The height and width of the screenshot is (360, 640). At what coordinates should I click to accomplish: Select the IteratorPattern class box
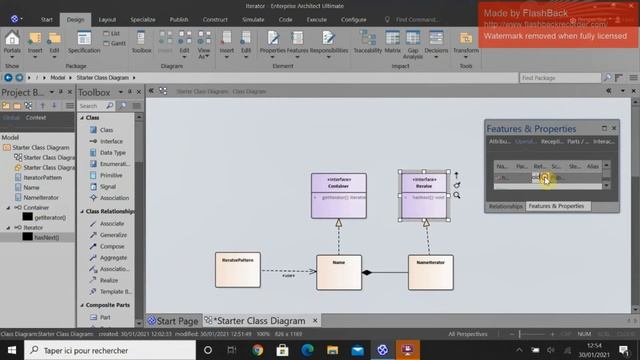pyautogui.click(x=238, y=270)
